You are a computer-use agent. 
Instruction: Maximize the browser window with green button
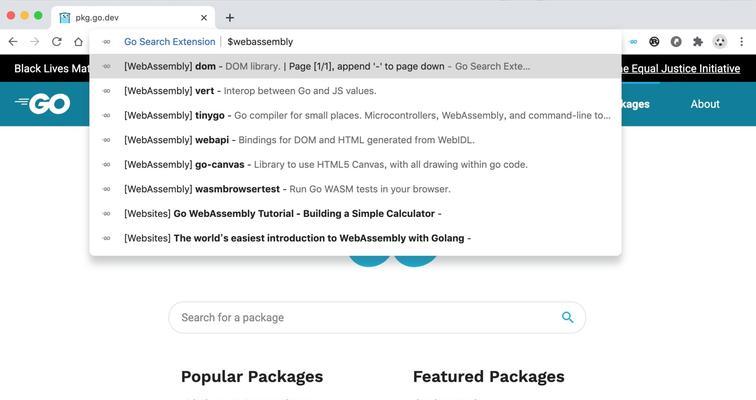click(x=38, y=16)
